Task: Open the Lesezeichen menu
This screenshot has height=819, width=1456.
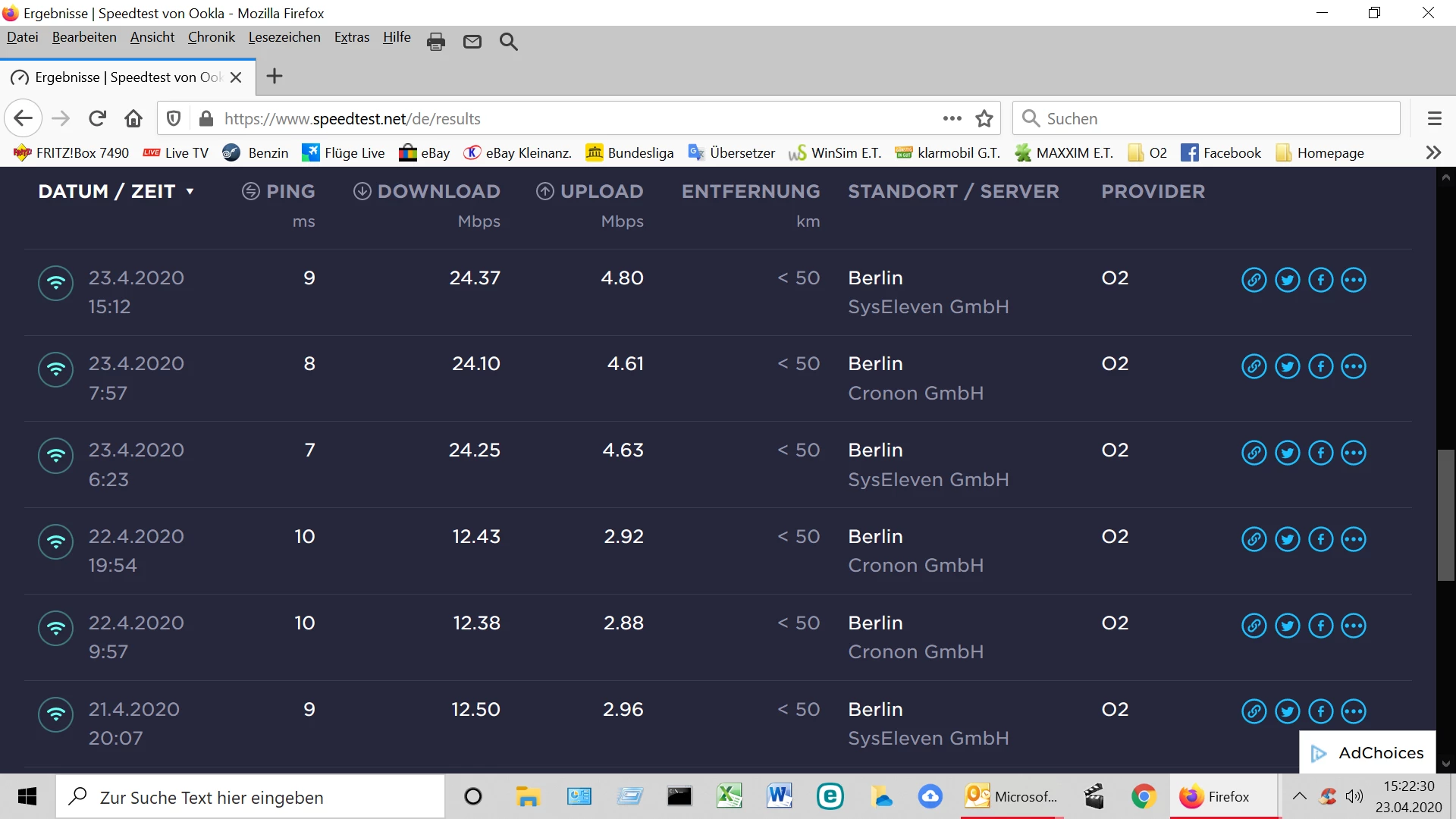Action: (284, 37)
